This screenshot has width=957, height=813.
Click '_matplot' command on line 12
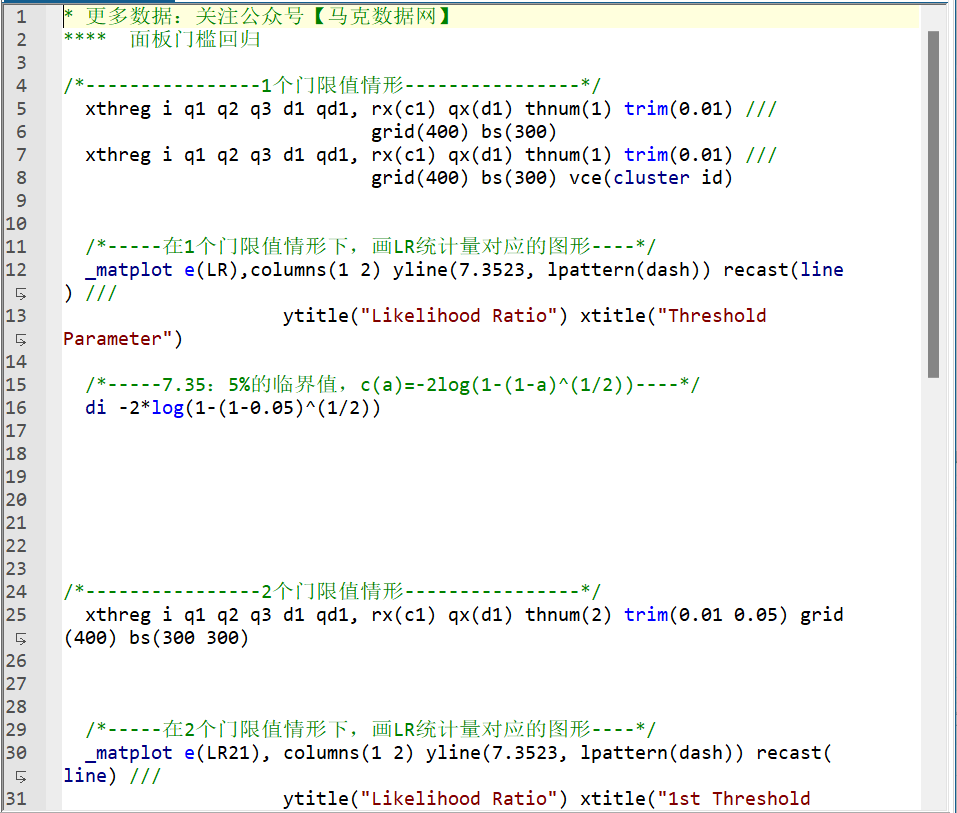(129, 270)
